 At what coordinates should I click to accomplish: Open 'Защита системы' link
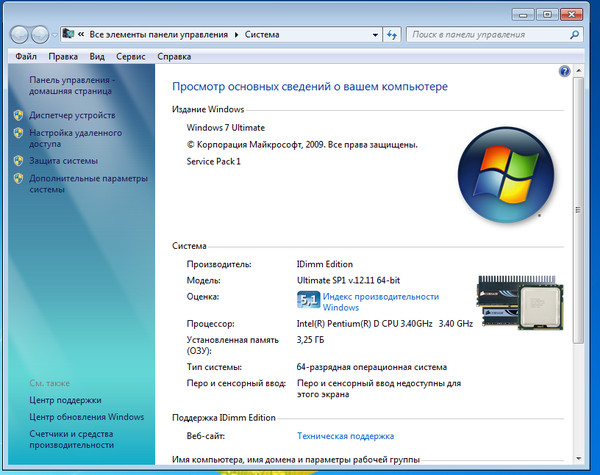[64, 161]
